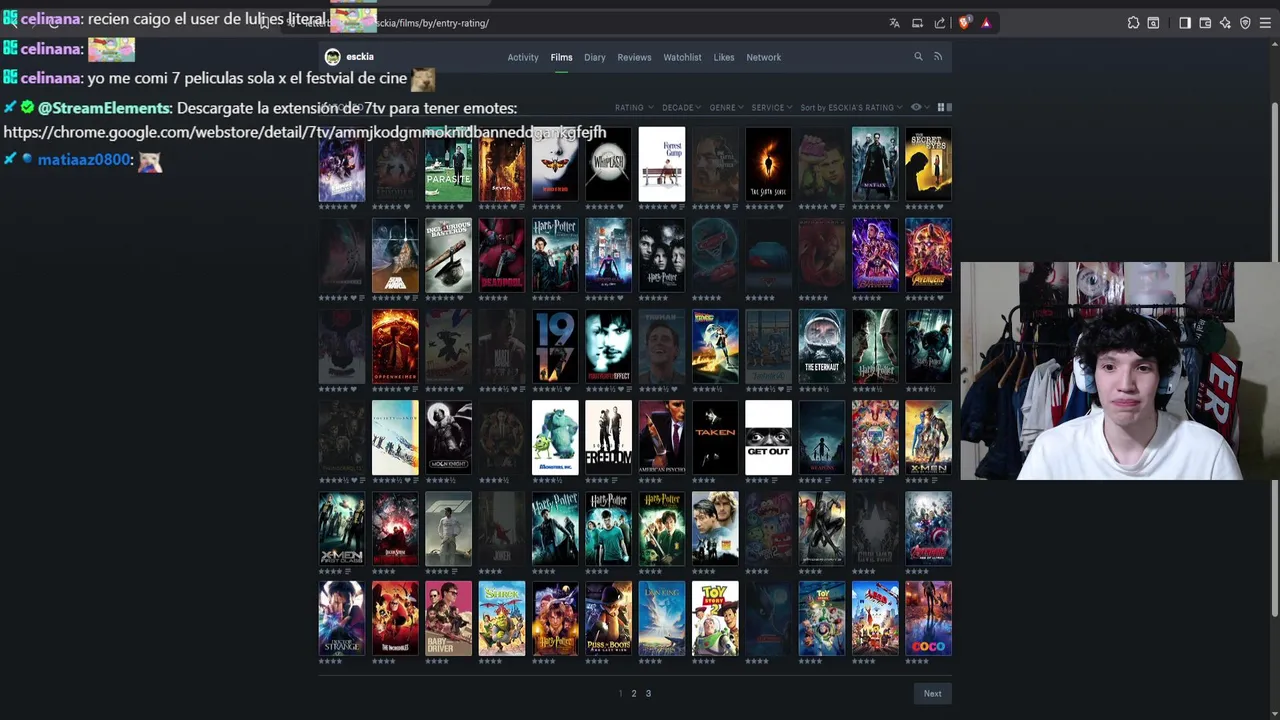
Task: Click the esckia username link
Action: tap(360, 57)
